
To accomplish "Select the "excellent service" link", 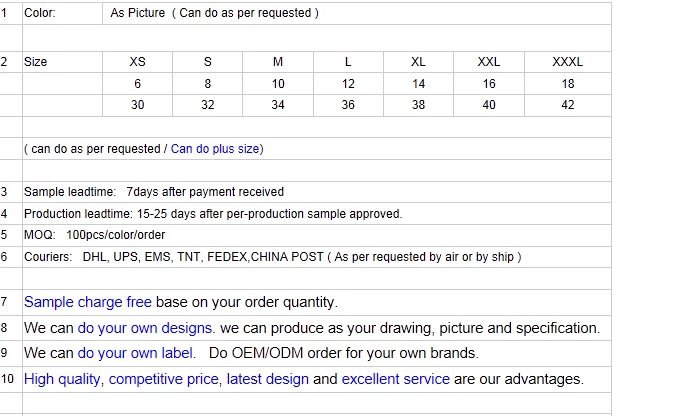I will tap(395, 379).
